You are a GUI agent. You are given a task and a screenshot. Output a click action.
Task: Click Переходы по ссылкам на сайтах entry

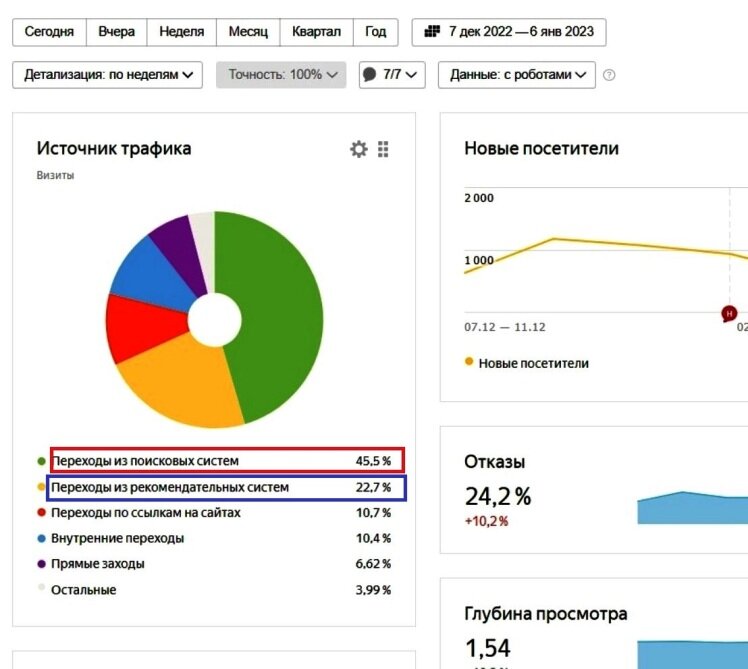point(145,513)
